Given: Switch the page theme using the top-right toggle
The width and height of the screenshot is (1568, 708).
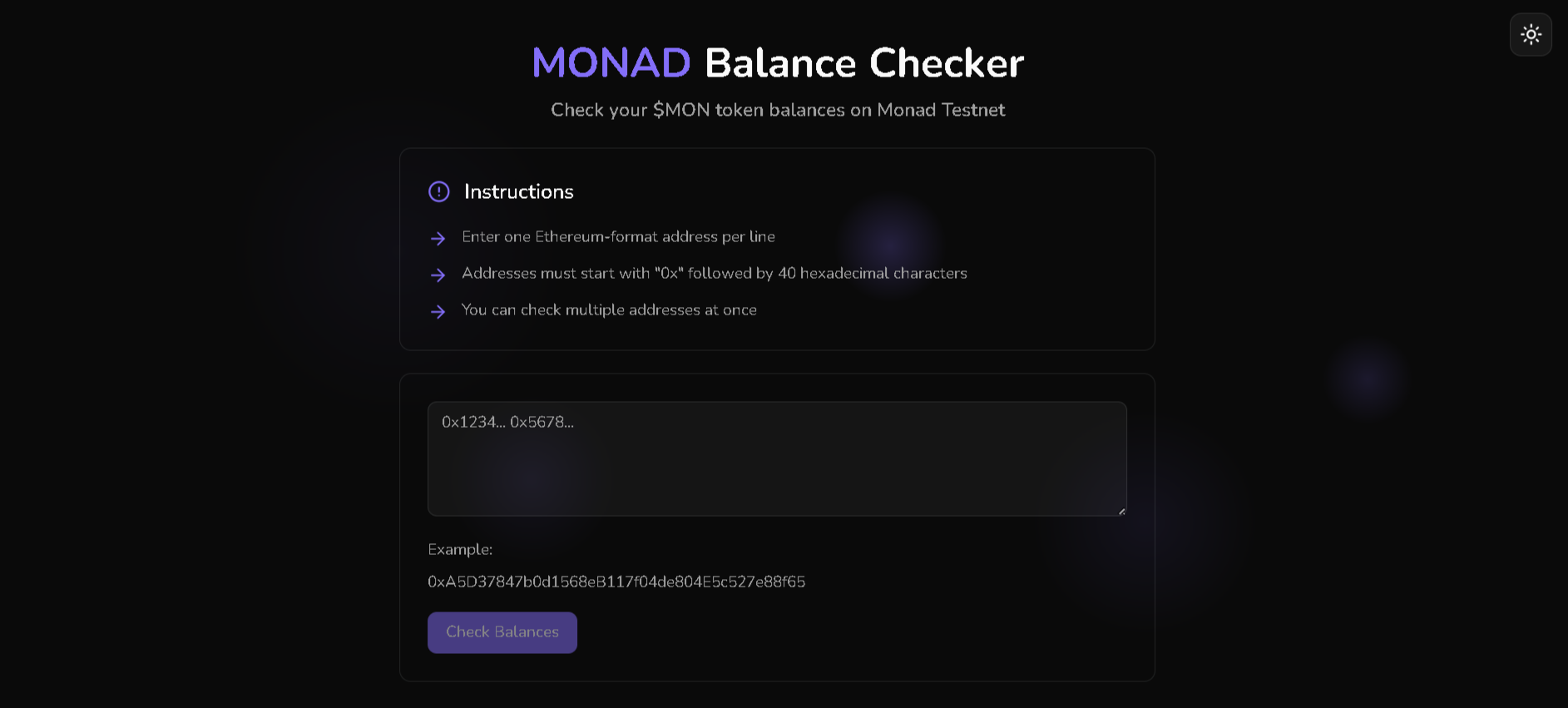Looking at the screenshot, I should tap(1530, 34).
